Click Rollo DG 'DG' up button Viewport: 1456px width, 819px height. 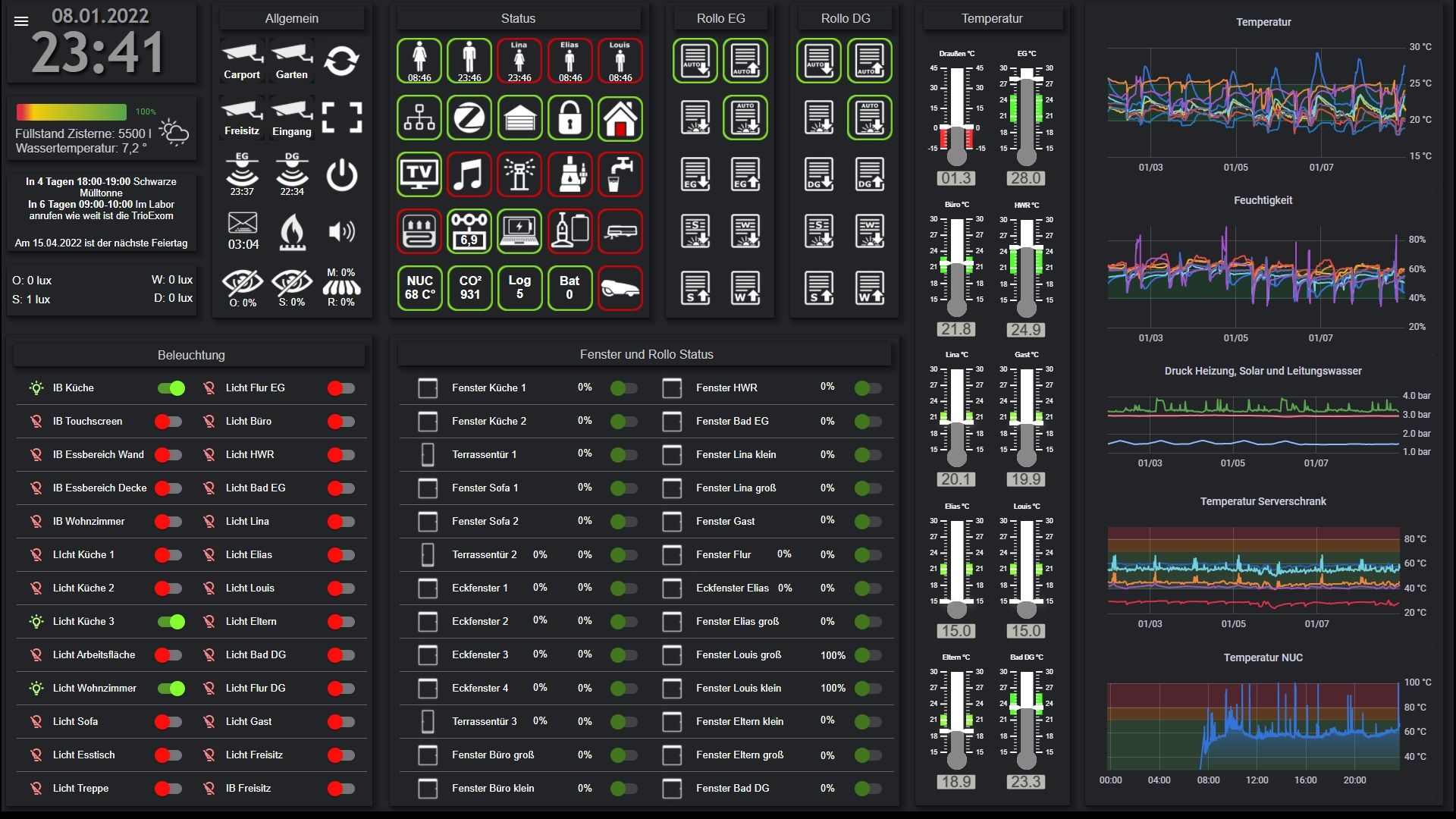click(x=870, y=174)
